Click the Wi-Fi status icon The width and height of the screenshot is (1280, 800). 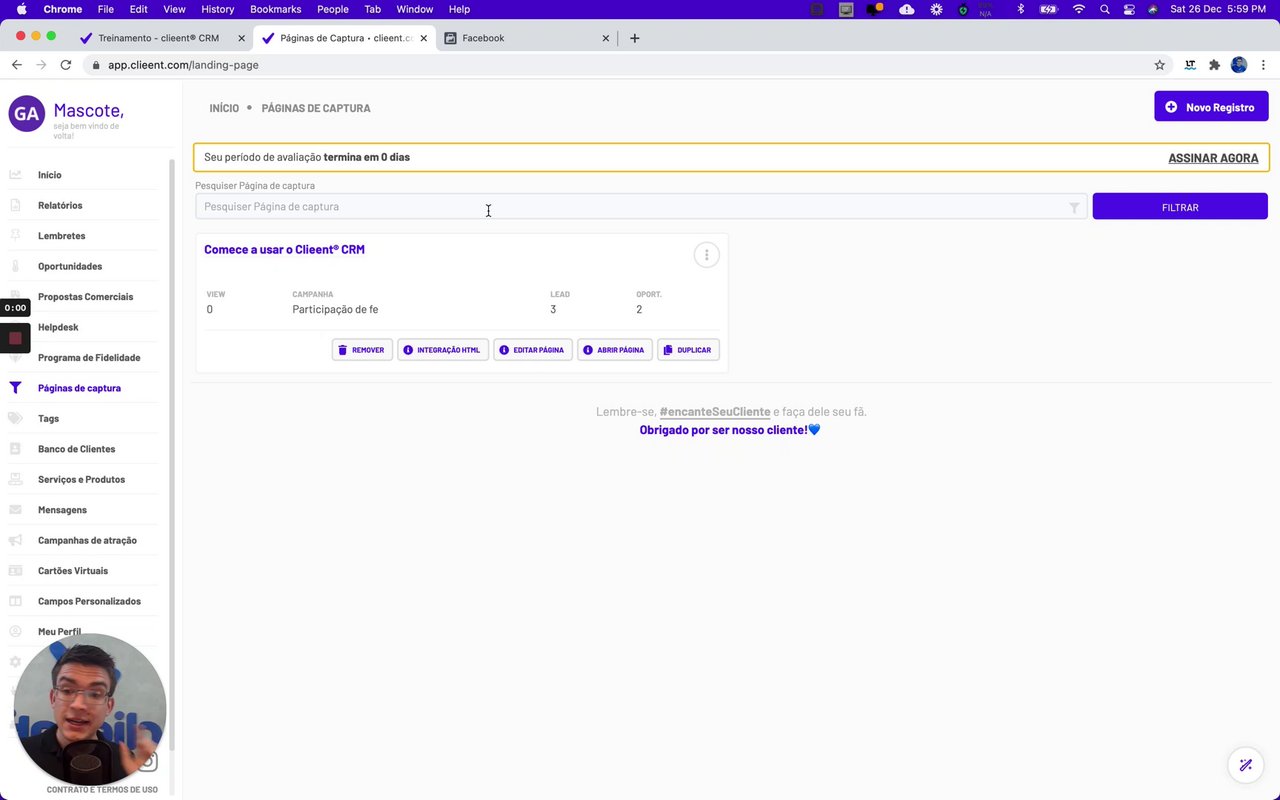point(1078,9)
